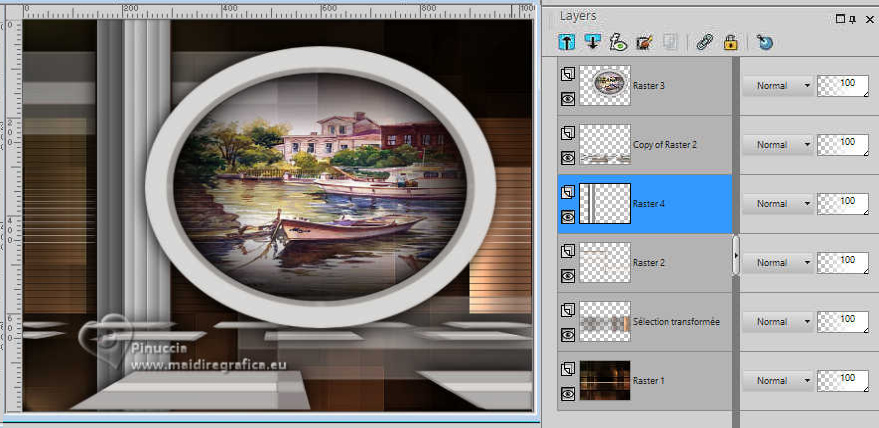Viewport: 879px width, 428px height.
Task: Click the 'Sélection transformée' layer name
Action: point(676,322)
